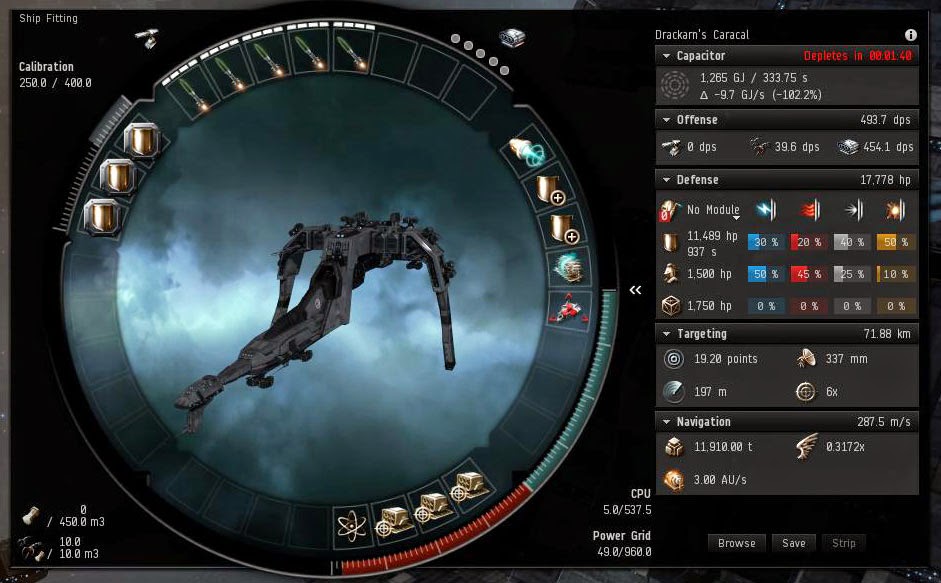
Task: Click the Browse button
Action: tap(736, 543)
